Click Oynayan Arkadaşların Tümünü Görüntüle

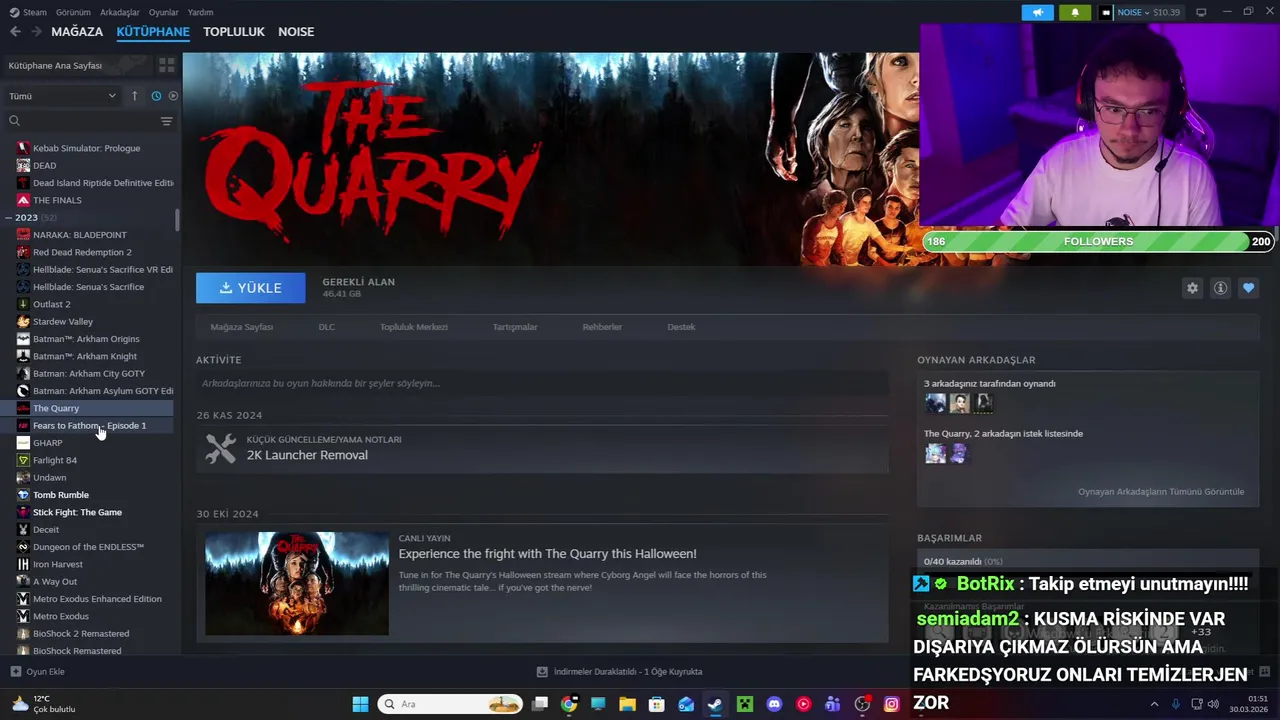(x=1161, y=492)
